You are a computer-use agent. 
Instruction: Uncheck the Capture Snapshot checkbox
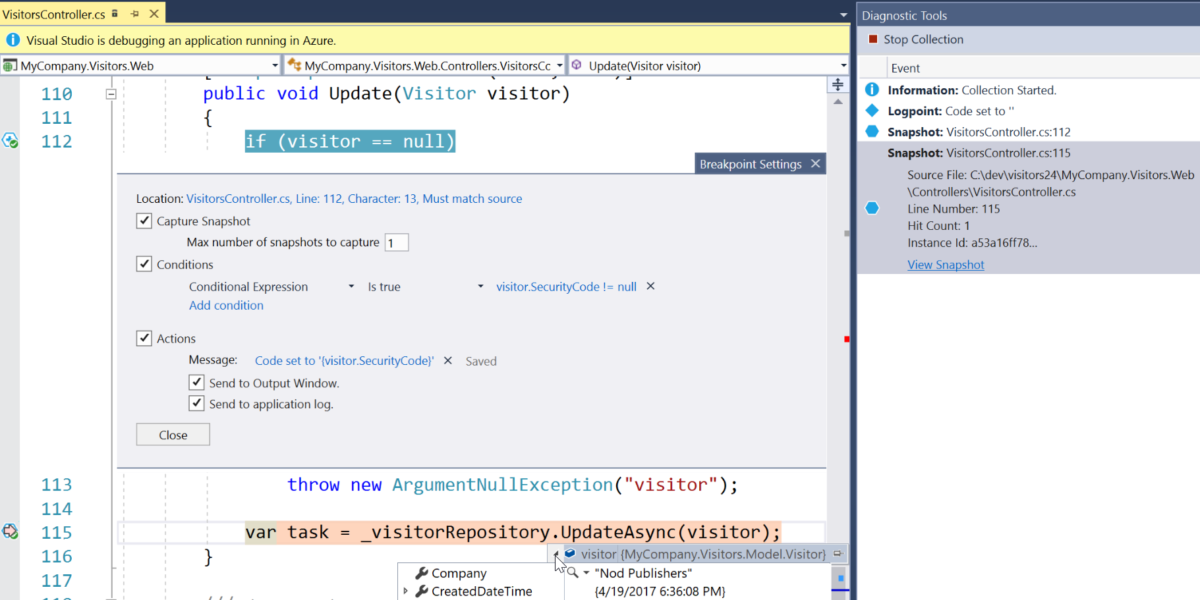click(142, 221)
